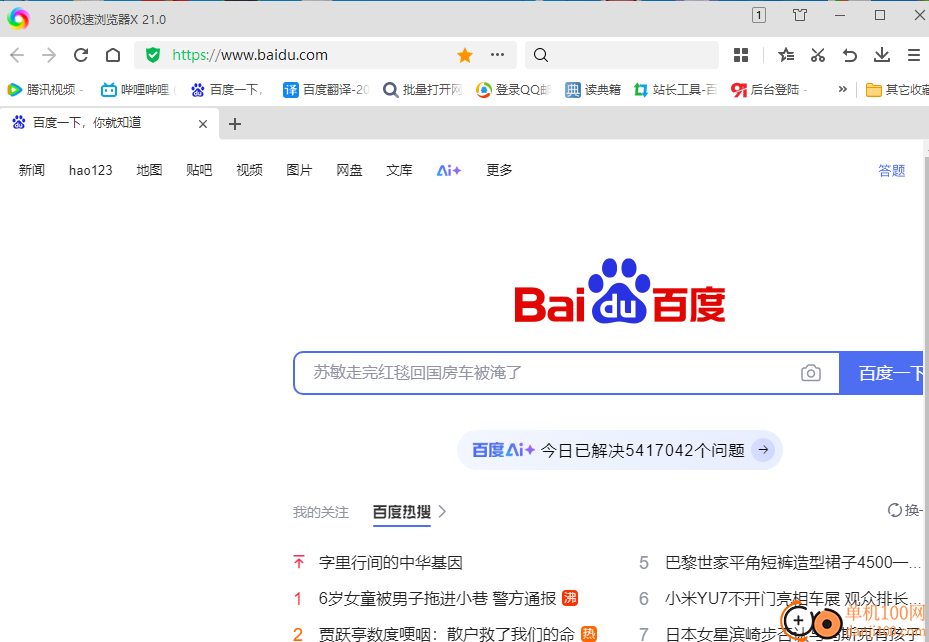
Task: Click the 答题 link
Action: click(x=891, y=171)
